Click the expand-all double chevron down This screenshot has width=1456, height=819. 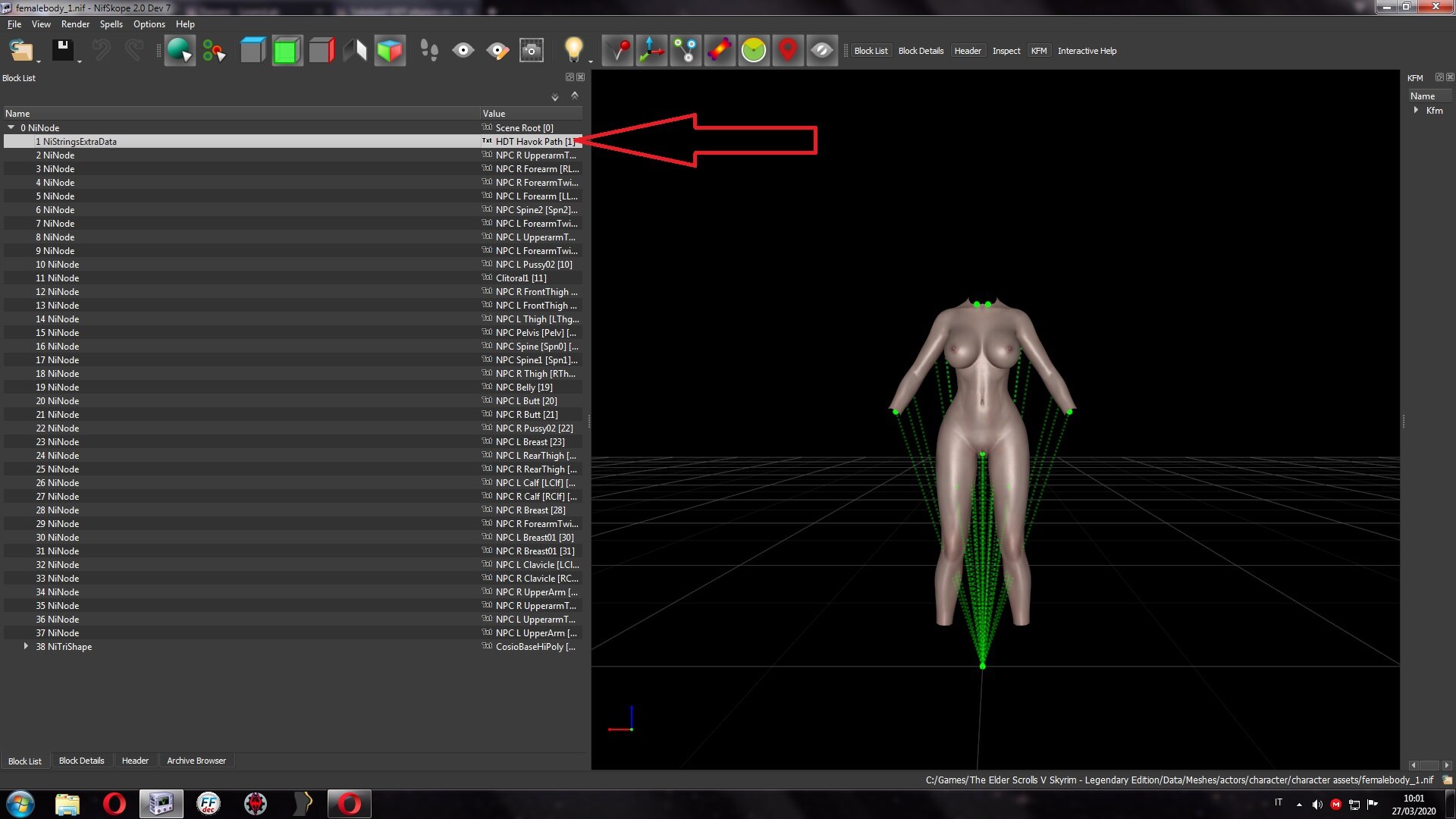click(554, 96)
